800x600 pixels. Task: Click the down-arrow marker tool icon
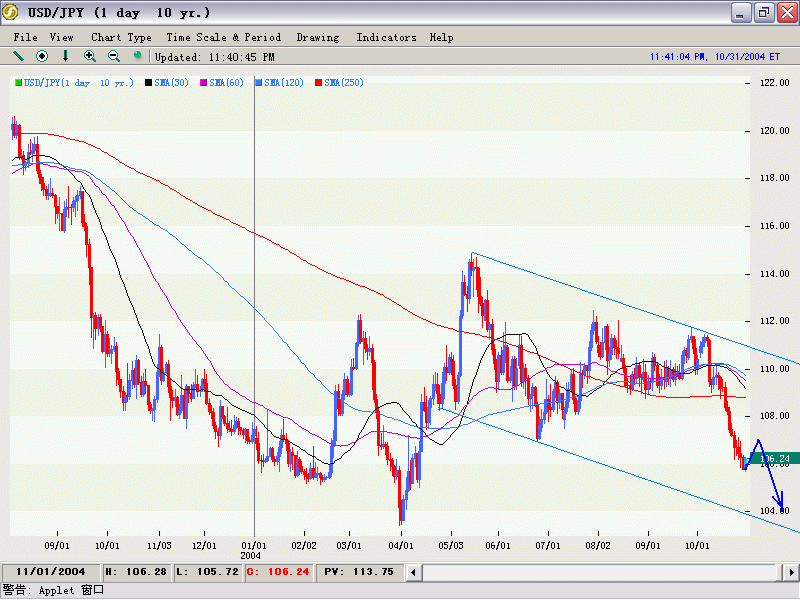(x=66, y=56)
